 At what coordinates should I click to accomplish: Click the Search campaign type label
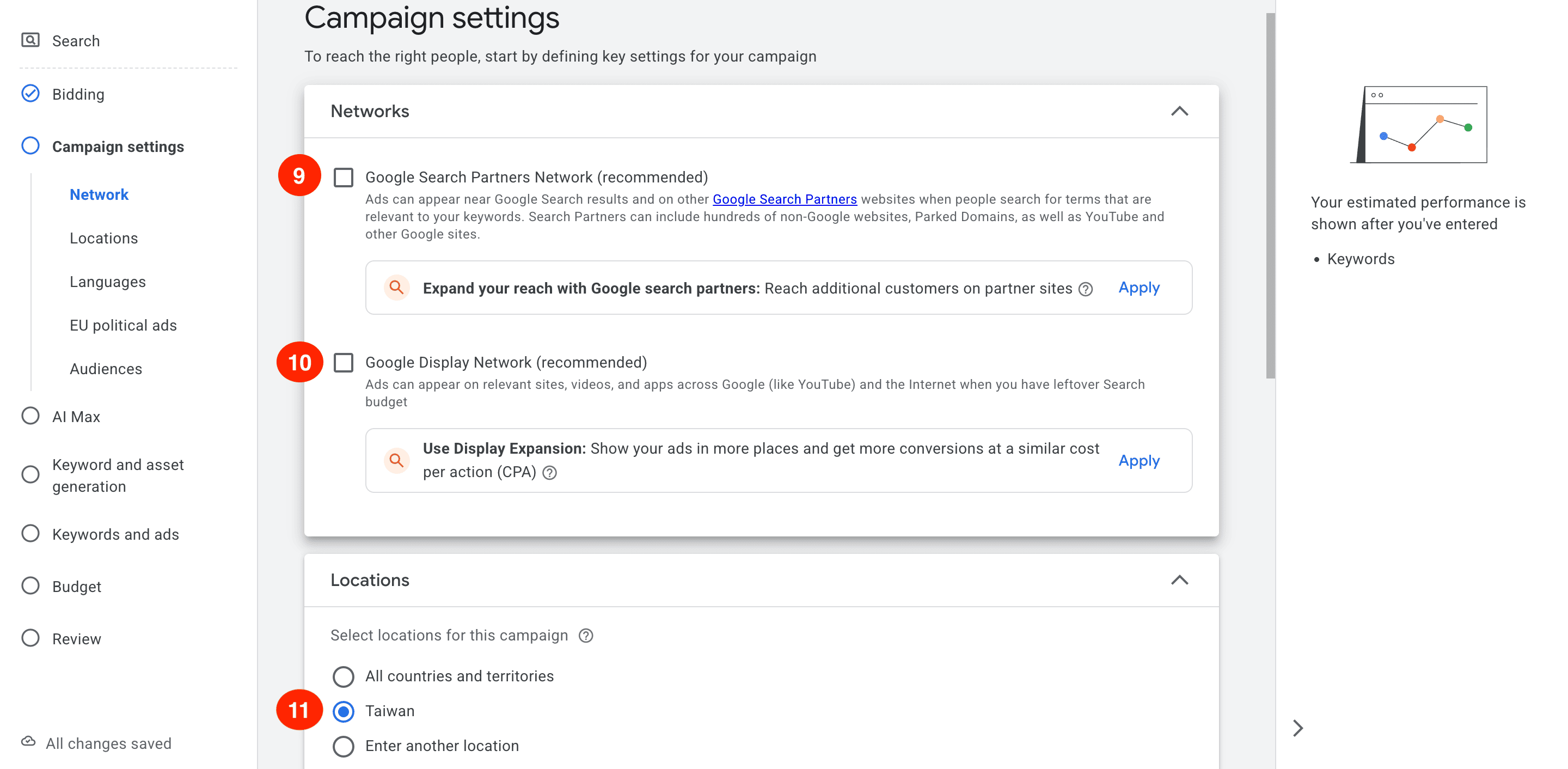click(76, 41)
